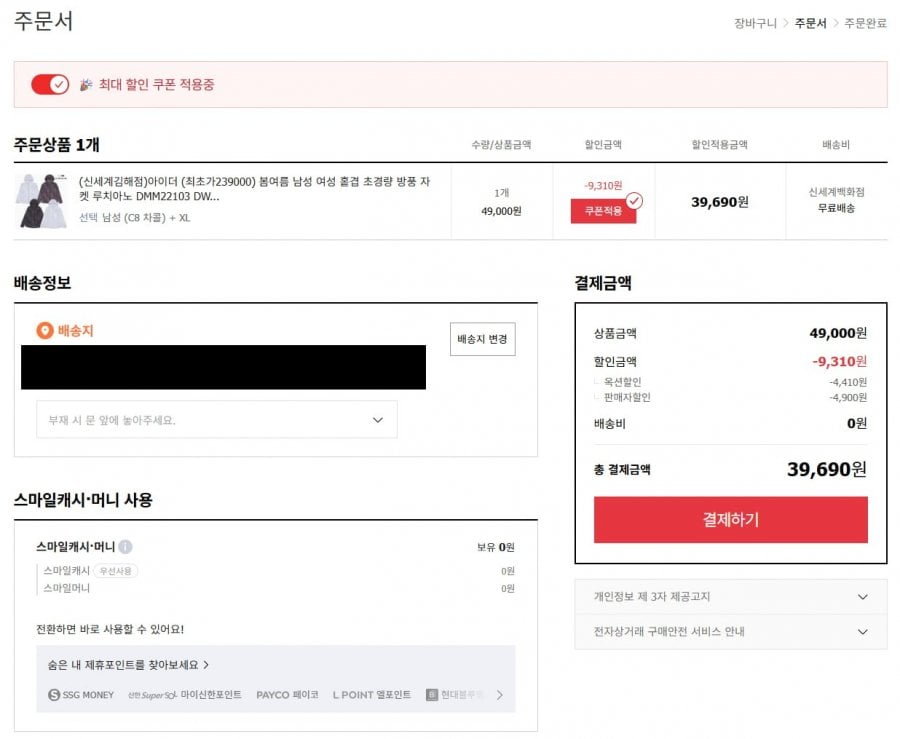The width and height of the screenshot is (900, 739).
Task: Select the SSG MONEY points logo
Action: tap(81, 695)
